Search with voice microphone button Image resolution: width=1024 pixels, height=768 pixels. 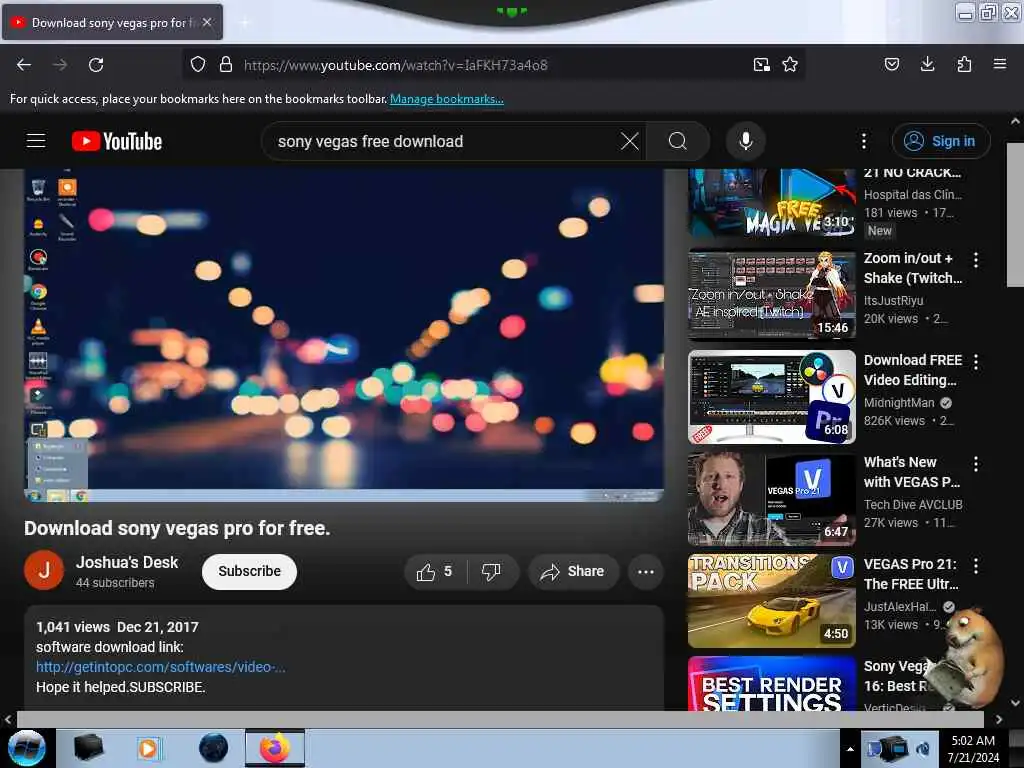click(746, 141)
